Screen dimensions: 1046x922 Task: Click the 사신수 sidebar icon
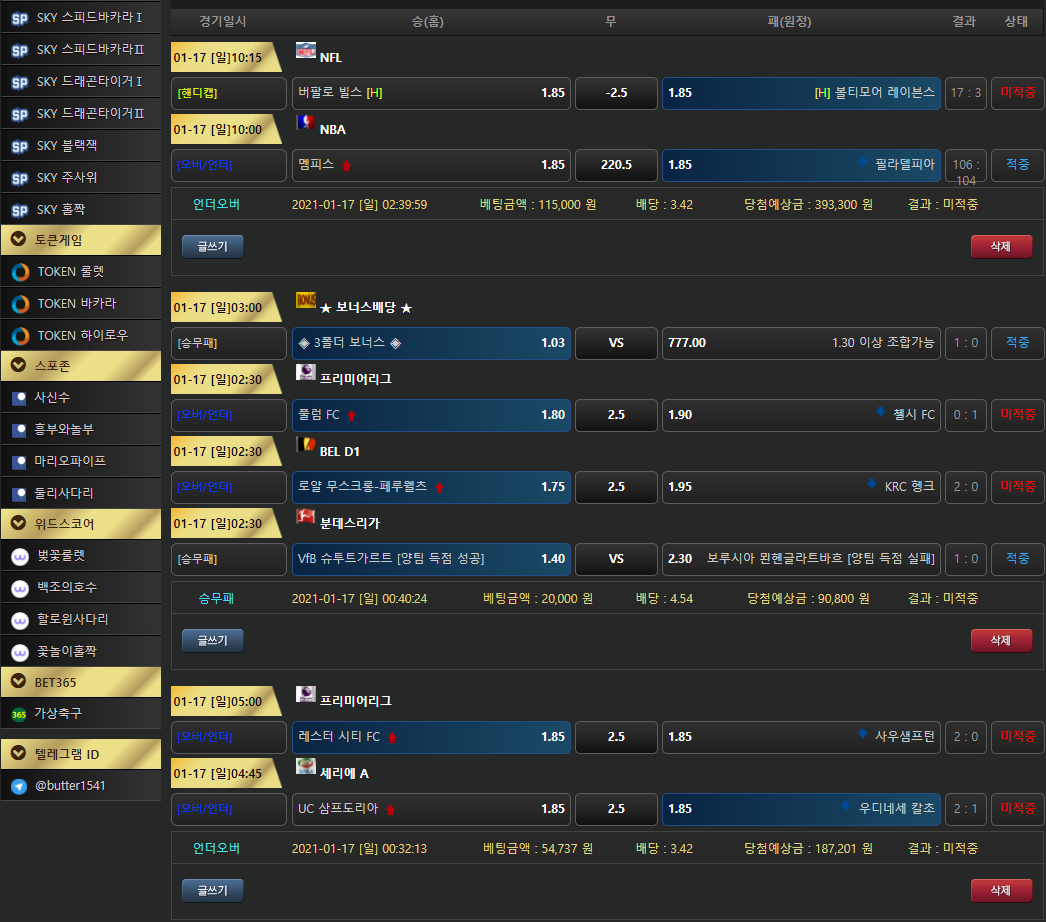[x=19, y=398]
